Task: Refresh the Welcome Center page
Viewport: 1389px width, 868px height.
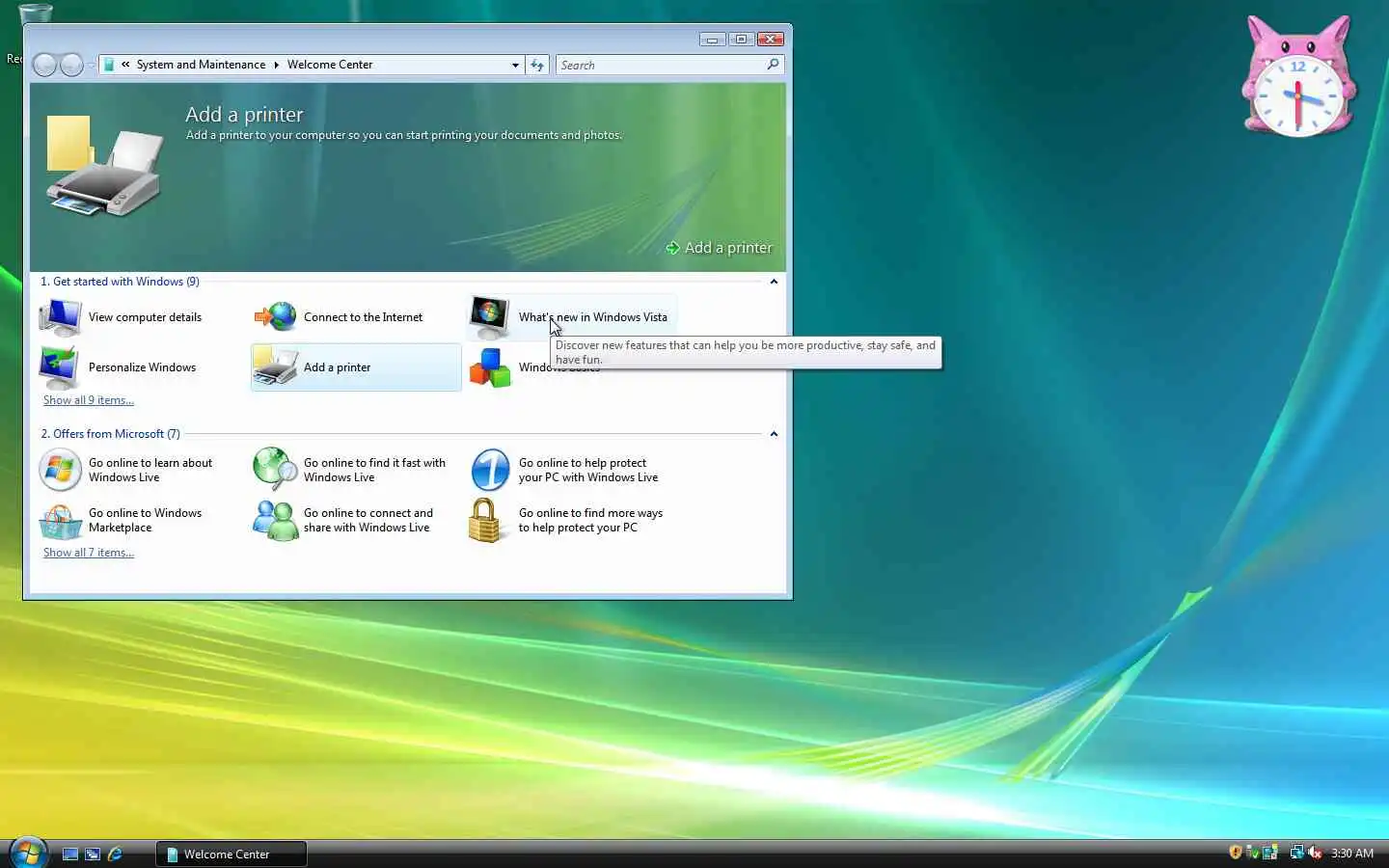Action: (537, 65)
